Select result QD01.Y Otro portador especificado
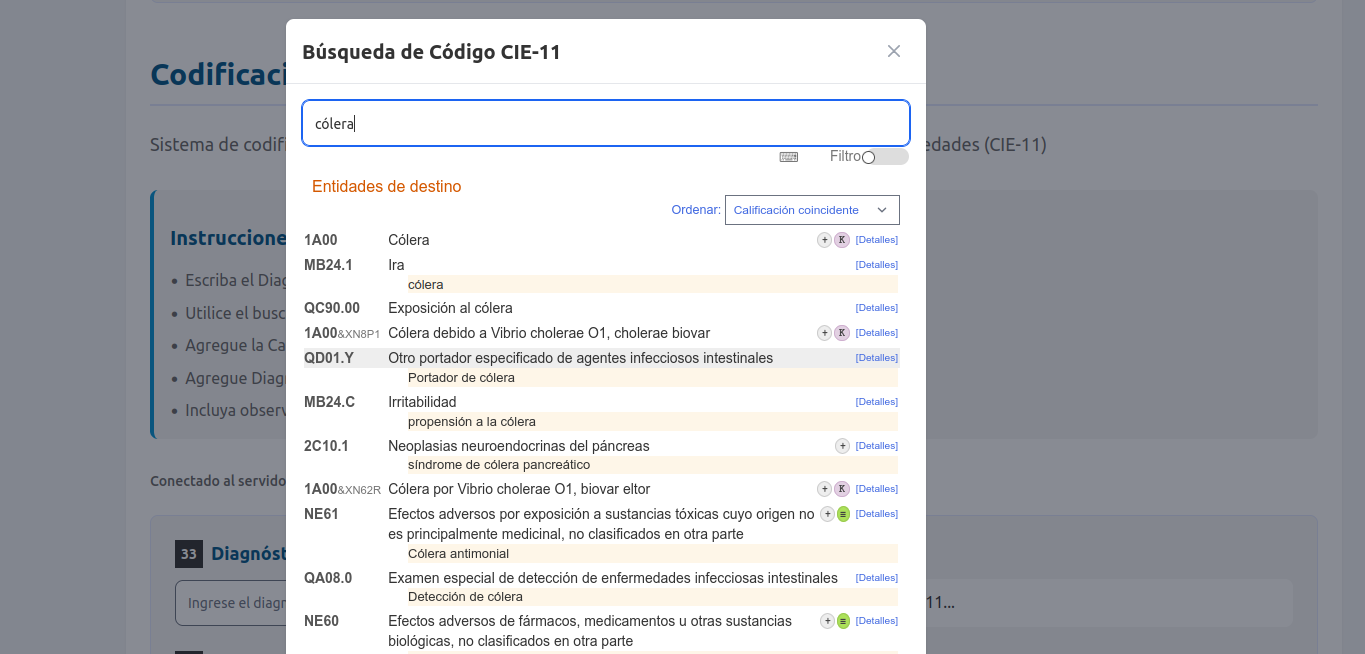The height and width of the screenshot is (654, 1365). (580, 358)
